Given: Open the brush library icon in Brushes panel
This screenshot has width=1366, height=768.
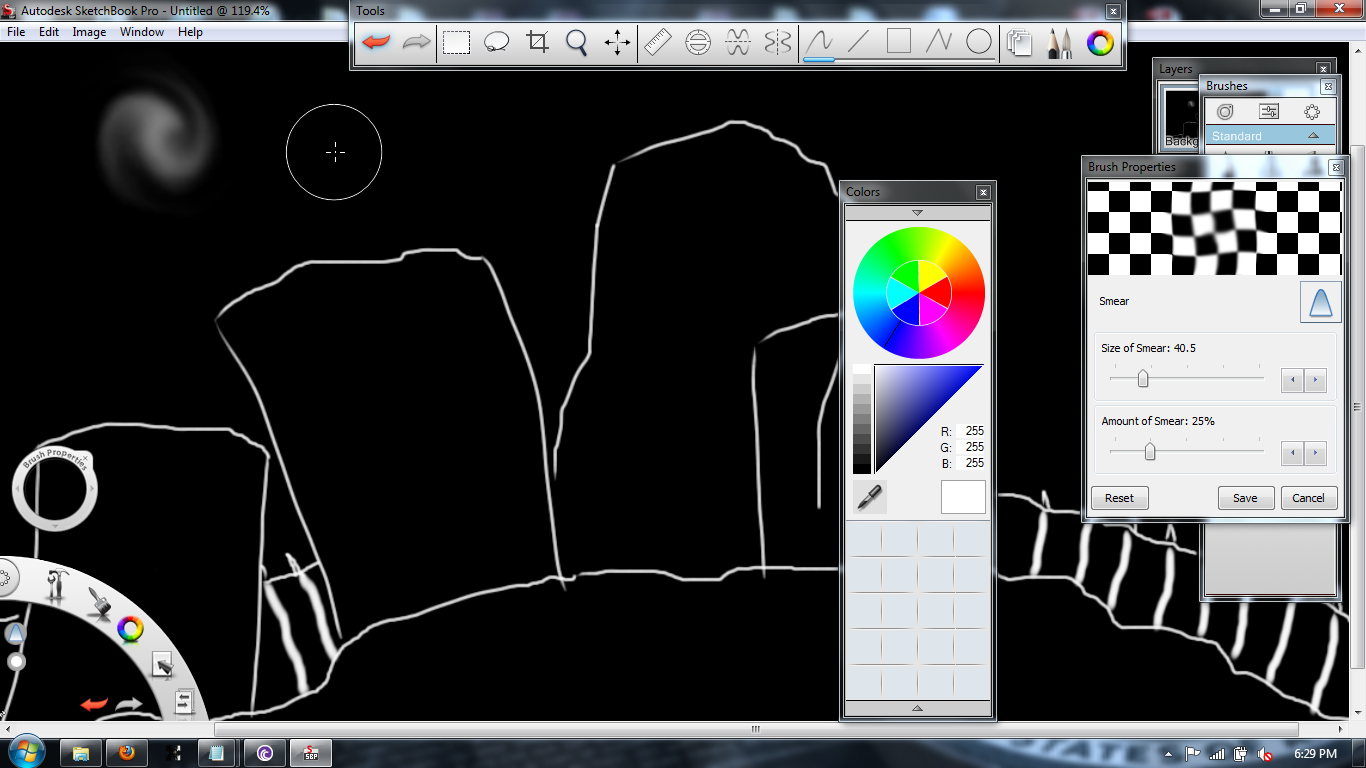Looking at the screenshot, I should (1225, 112).
